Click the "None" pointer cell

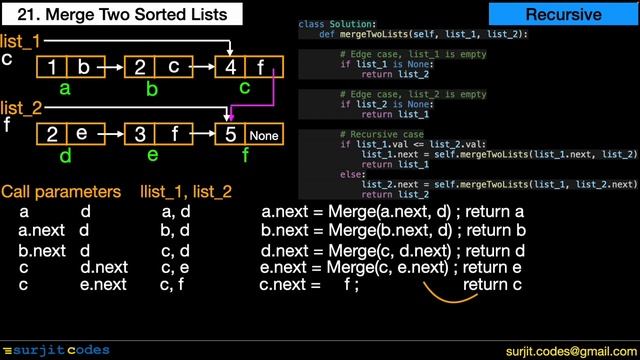click(x=264, y=134)
